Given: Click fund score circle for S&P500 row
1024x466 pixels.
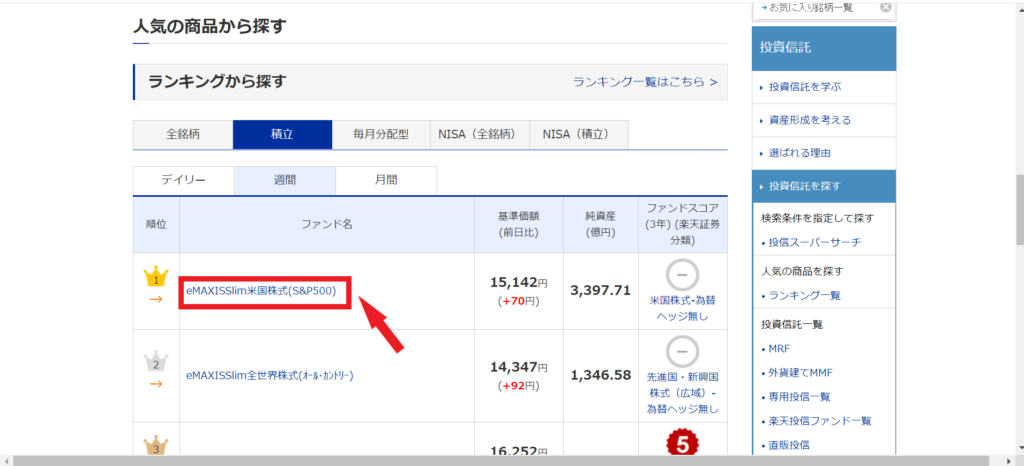Looking at the screenshot, I should tap(682, 275).
